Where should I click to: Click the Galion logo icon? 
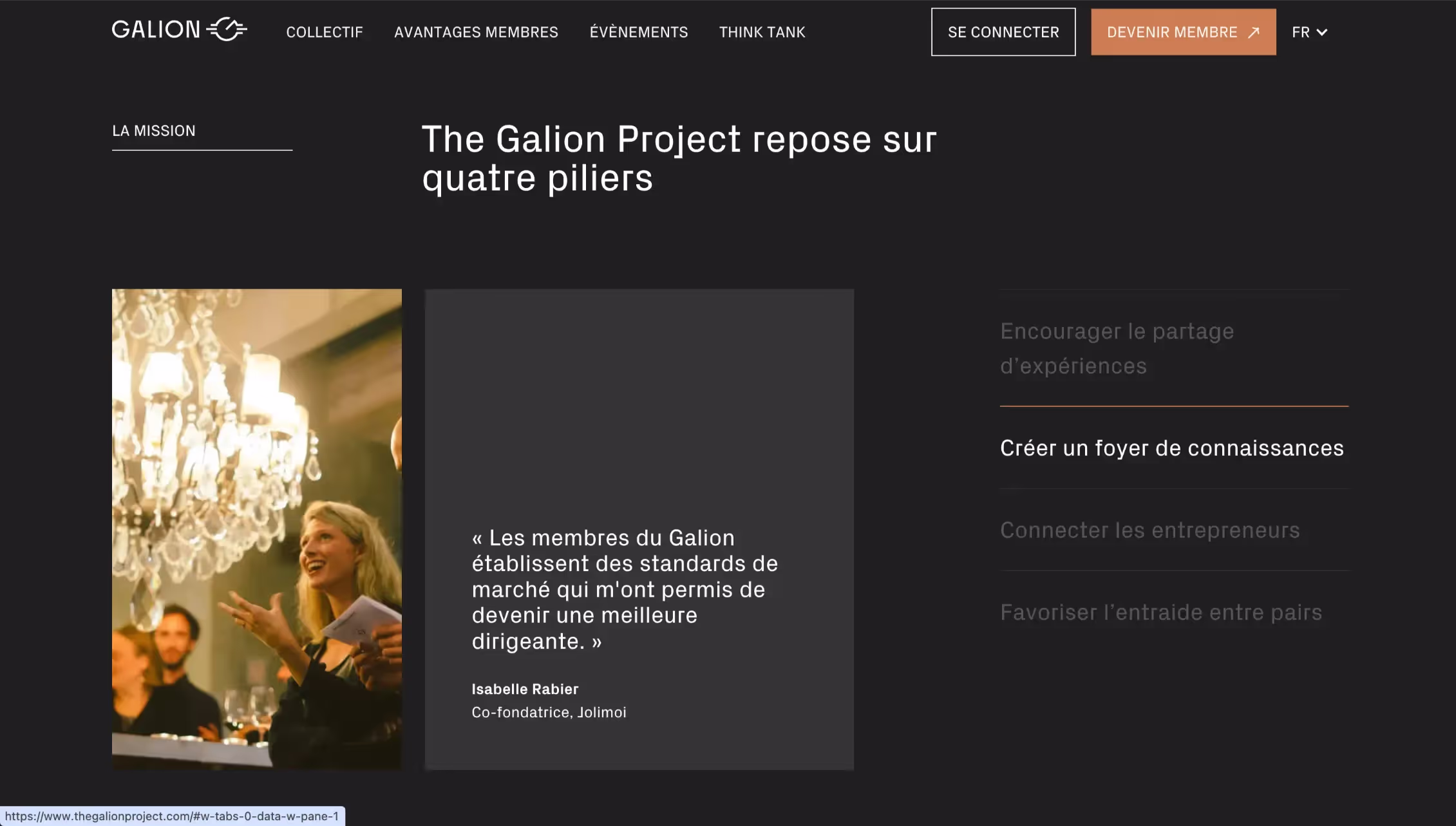[227, 30]
